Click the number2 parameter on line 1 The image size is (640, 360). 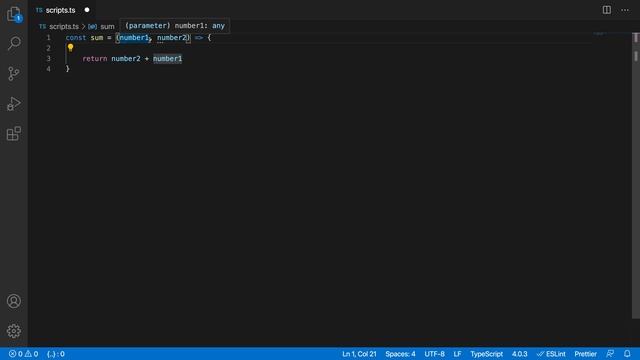[172, 38]
